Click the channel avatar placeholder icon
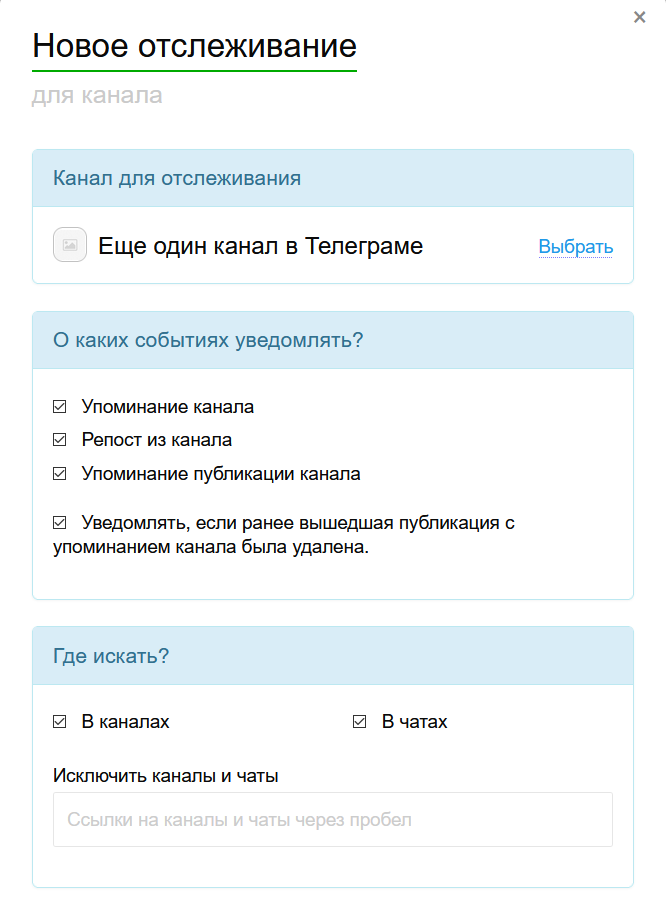666x909 pixels. [70, 245]
